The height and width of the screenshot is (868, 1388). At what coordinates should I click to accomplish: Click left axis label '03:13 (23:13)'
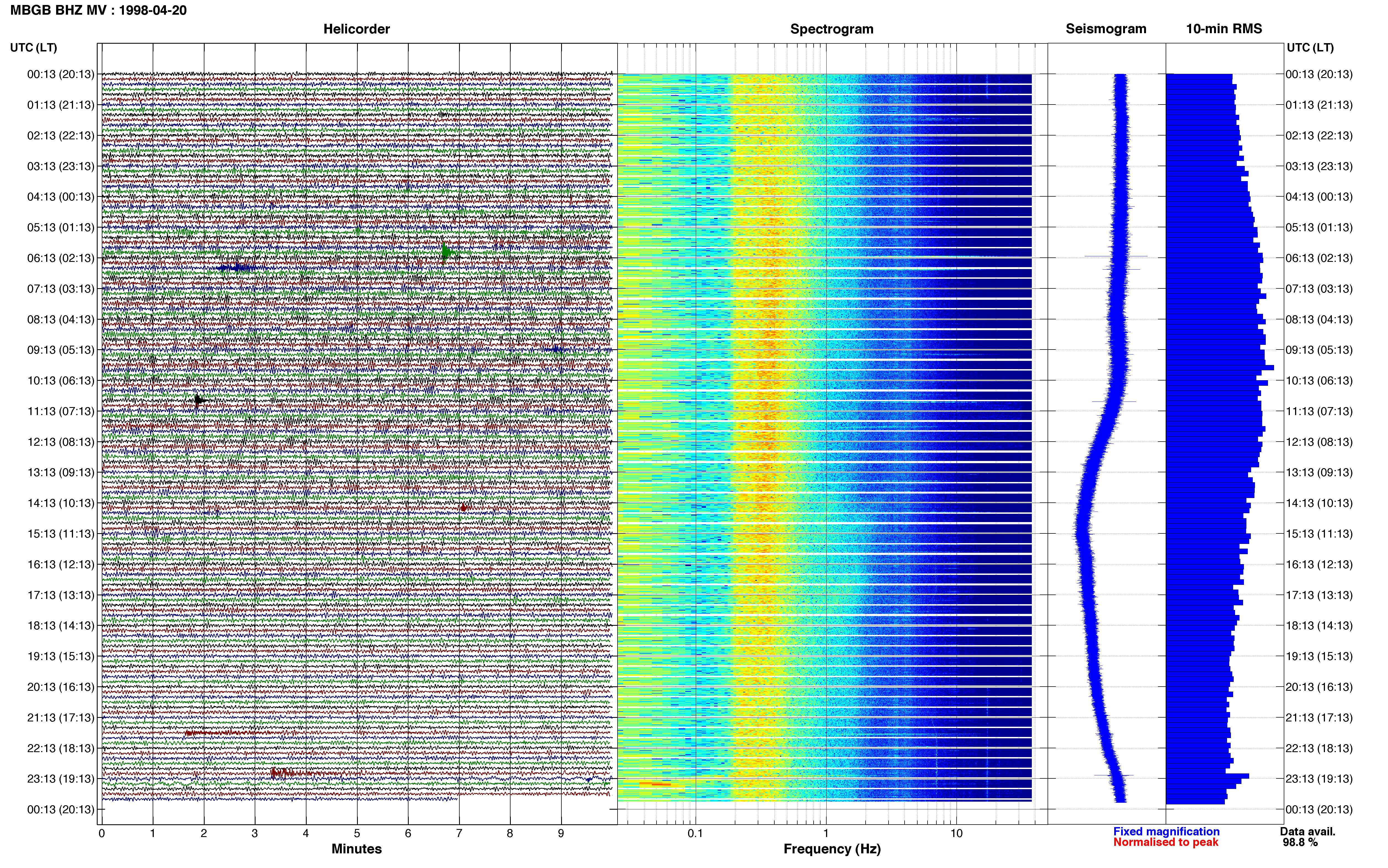coord(61,166)
